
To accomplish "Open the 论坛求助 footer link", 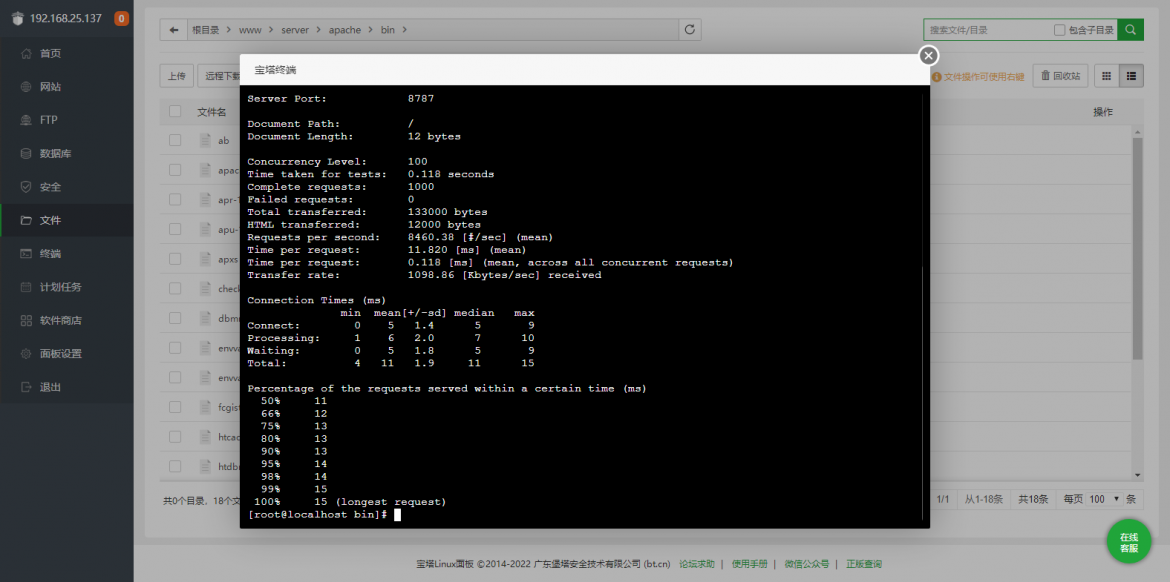I will click(x=697, y=564).
